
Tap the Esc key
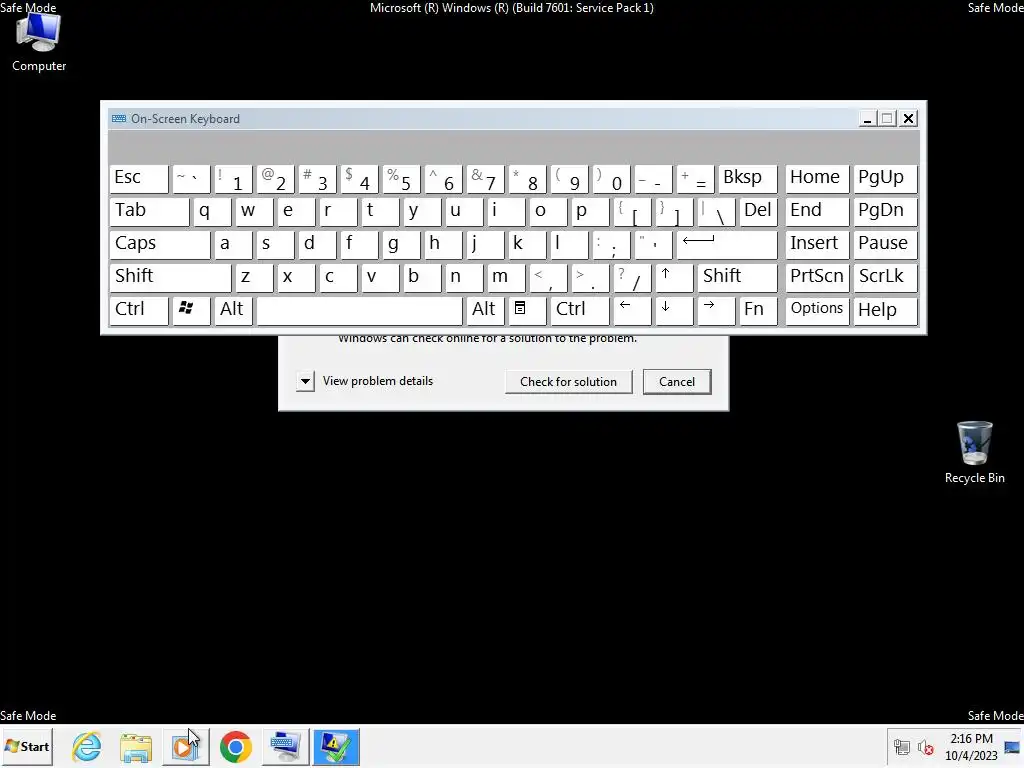pos(138,178)
